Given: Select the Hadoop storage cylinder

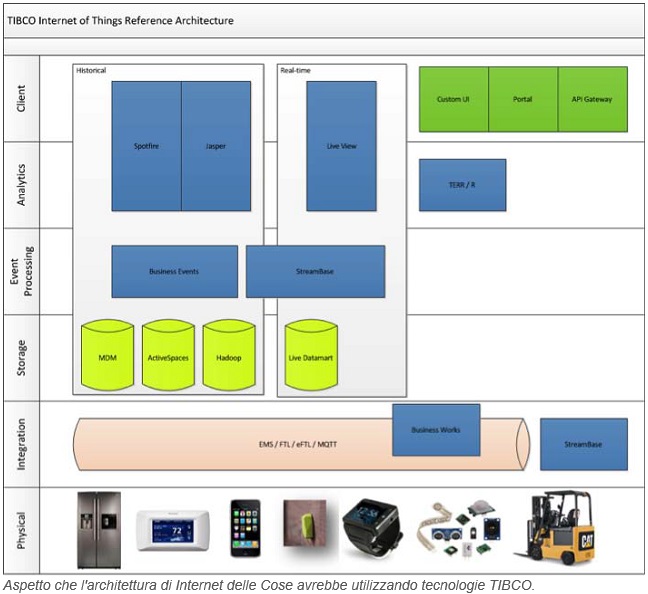Looking at the screenshot, I should [x=229, y=355].
